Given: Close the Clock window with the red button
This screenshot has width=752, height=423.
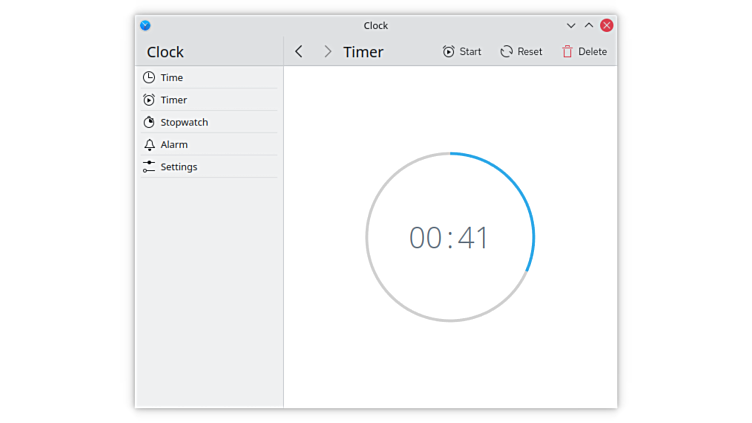Looking at the screenshot, I should [x=607, y=25].
